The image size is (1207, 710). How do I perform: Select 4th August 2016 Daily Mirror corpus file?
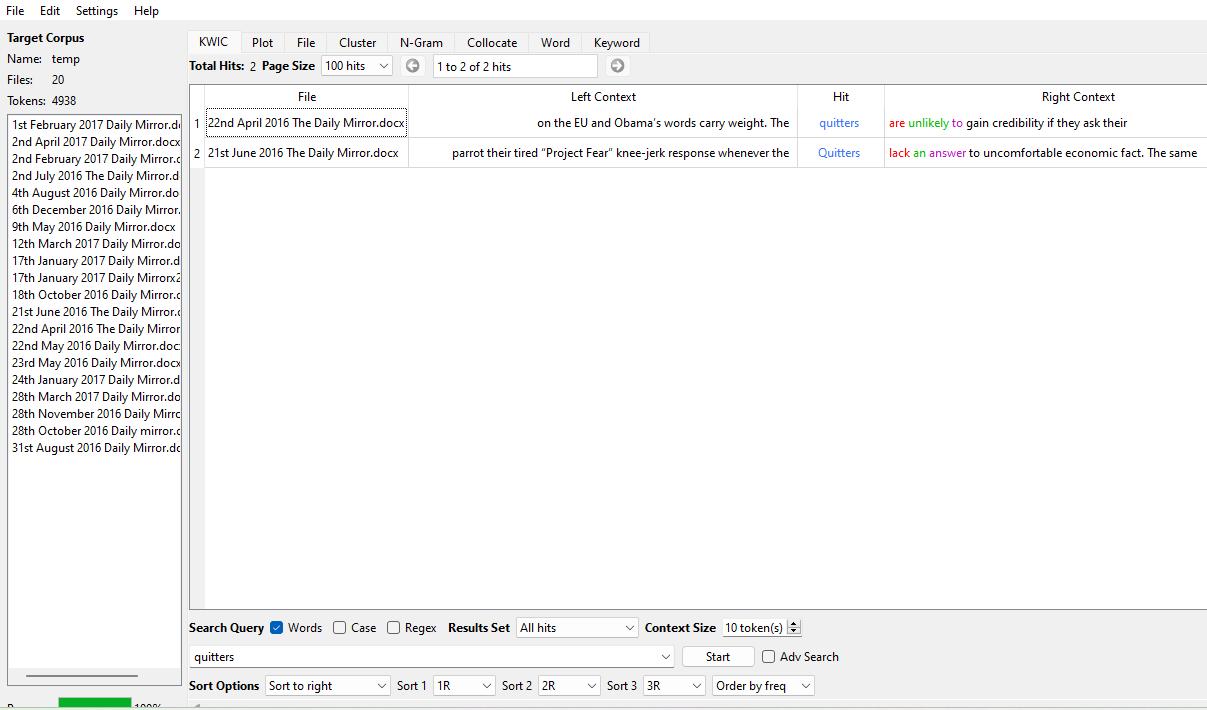click(x=95, y=193)
